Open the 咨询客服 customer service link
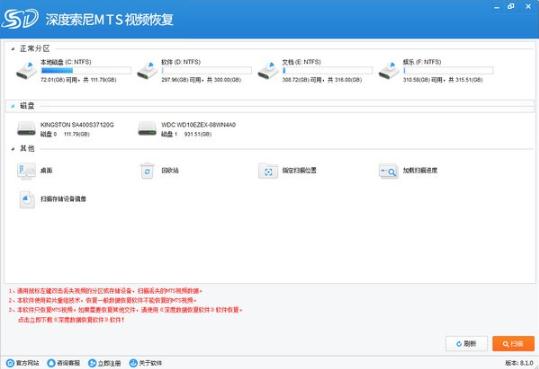Image resolution: width=539 pixels, height=369 pixels. pyautogui.click(x=64, y=363)
